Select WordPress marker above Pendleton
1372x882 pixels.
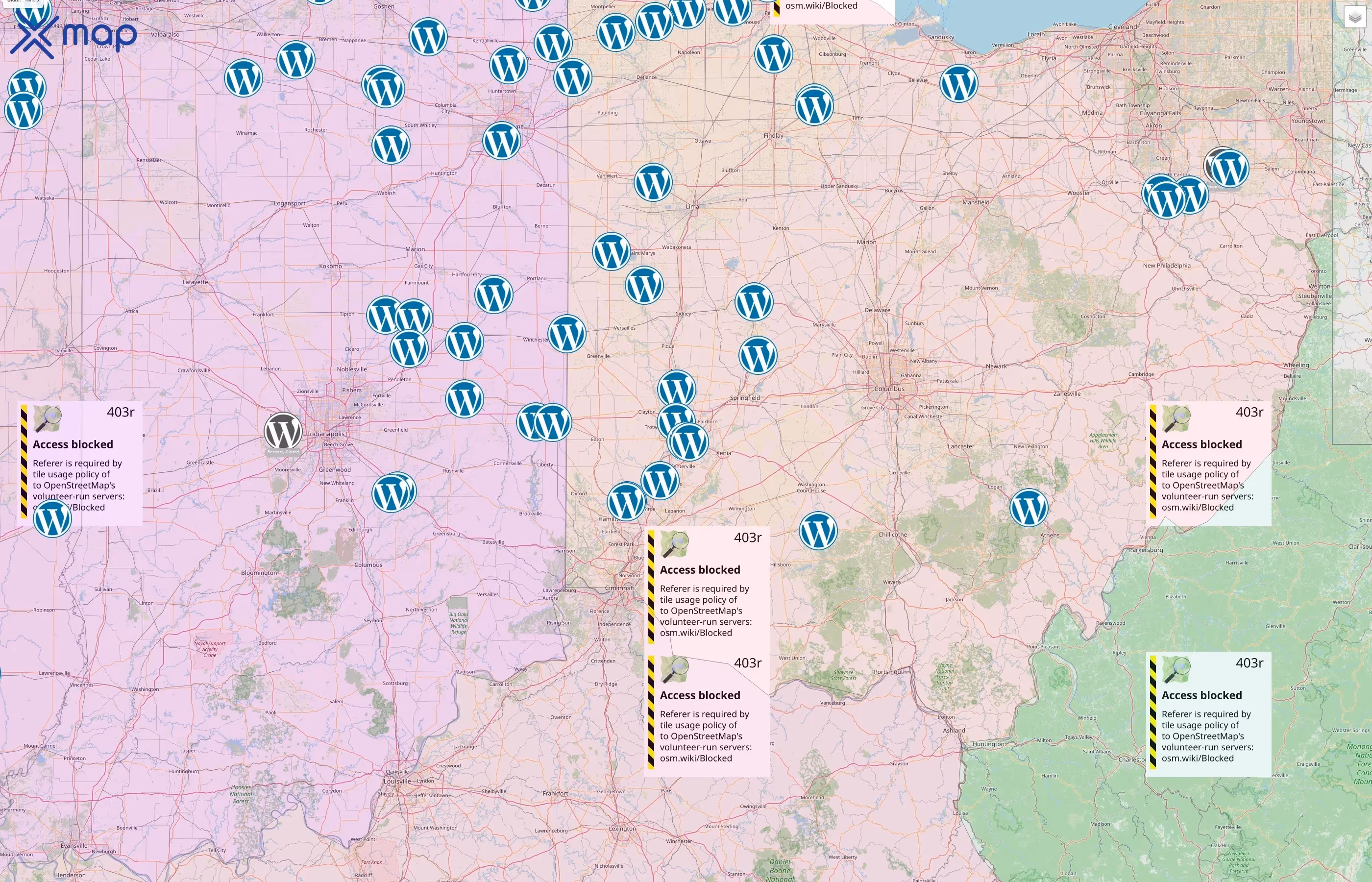click(410, 347)
